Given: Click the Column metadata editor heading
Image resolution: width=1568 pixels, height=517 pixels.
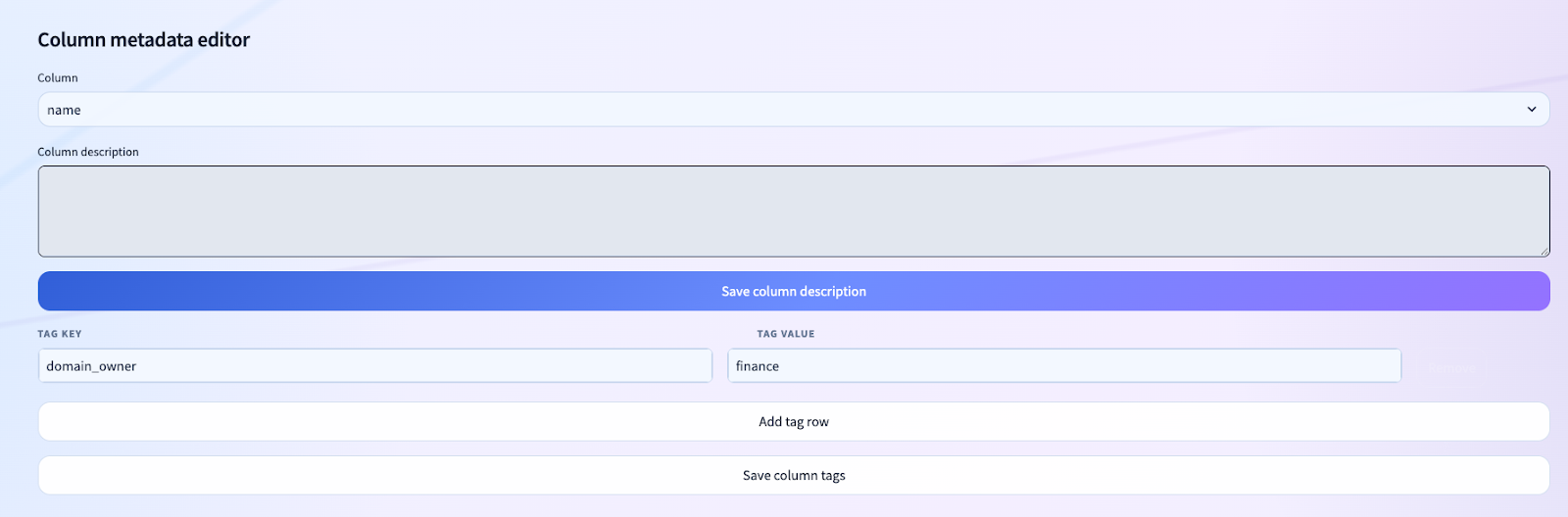Looking at the screenshot, I should coord(144,40).
